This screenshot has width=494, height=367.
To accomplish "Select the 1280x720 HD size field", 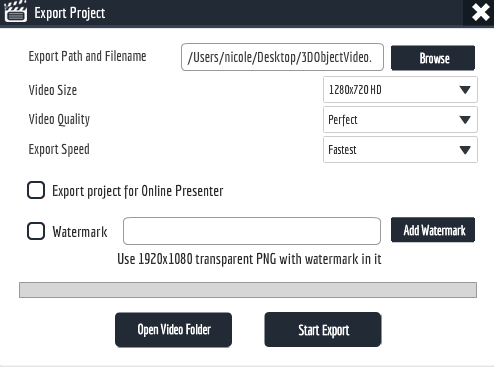I will 400,89.
